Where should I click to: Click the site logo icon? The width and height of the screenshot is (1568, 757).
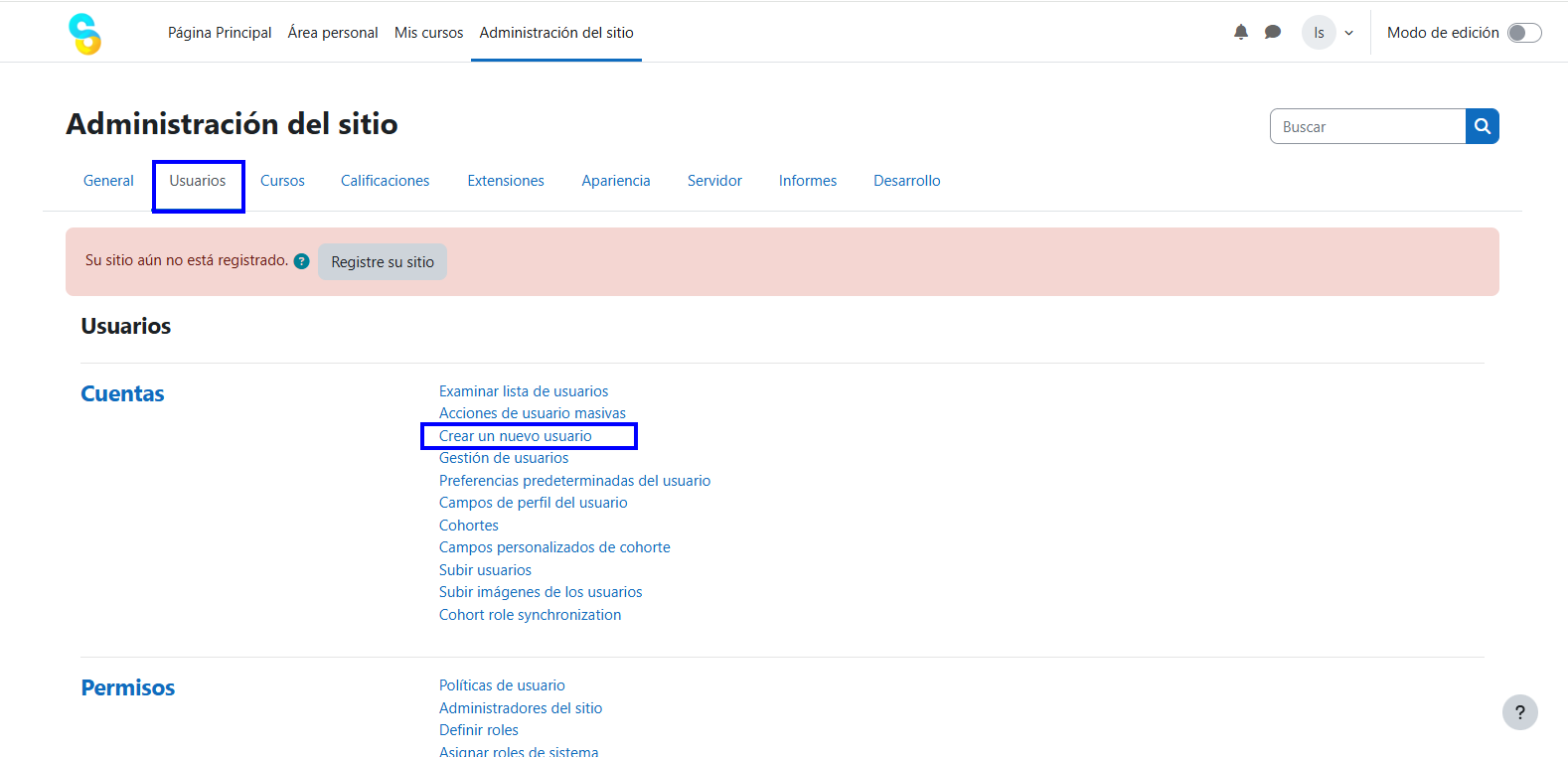click(x=84, y=34)
